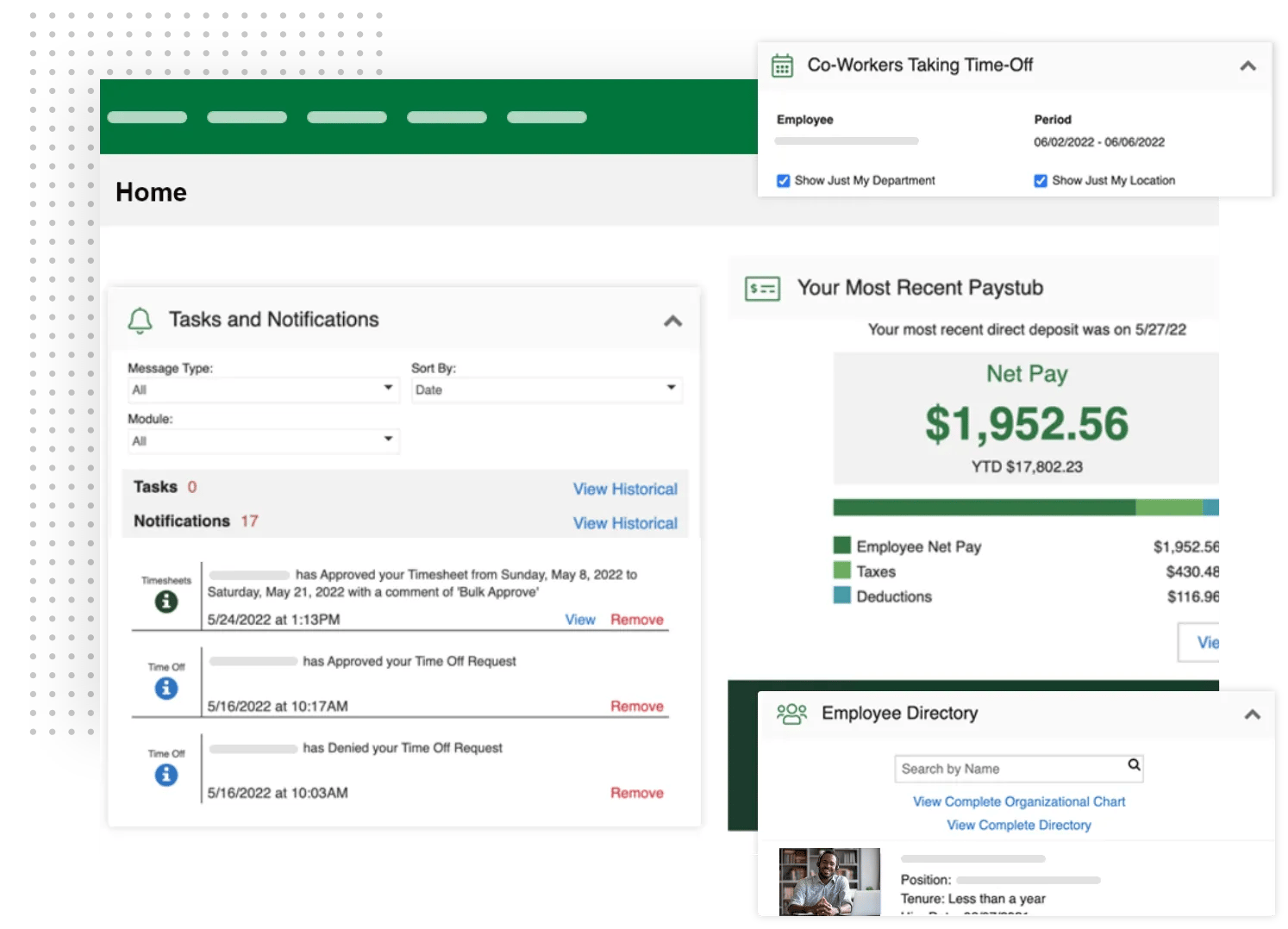Click the YTD $17,802.23 text

pos(1027,467)
